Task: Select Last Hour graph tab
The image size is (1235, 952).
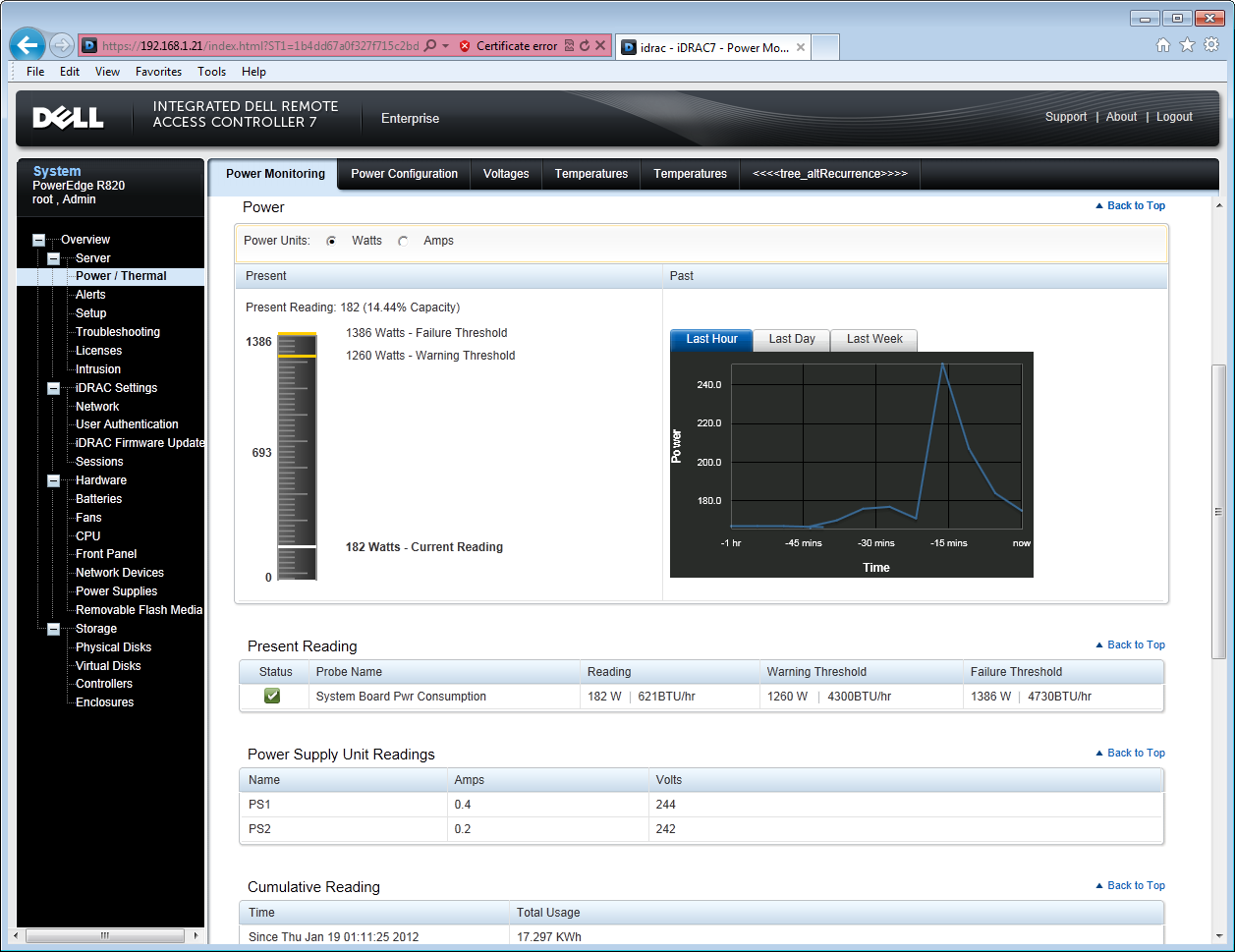Action: point(712,339)
